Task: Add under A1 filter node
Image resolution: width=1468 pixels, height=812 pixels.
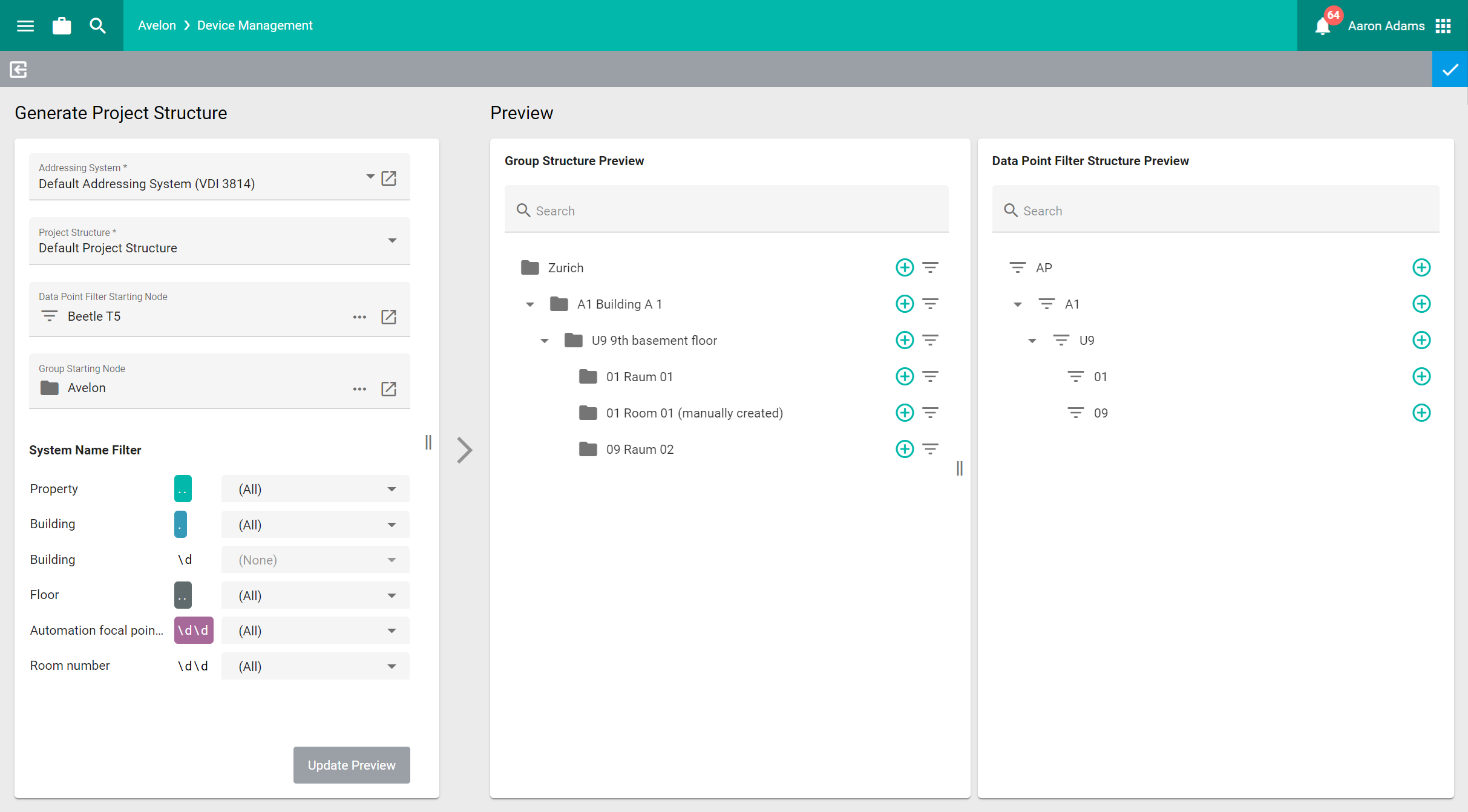Action: pos(1421,304)
